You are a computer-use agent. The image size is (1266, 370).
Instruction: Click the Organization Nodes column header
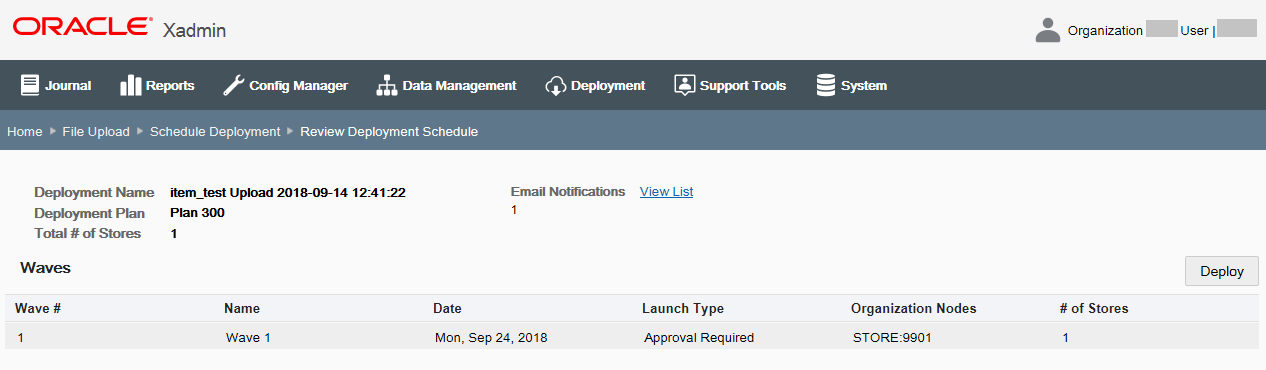(x=914, y=308)
